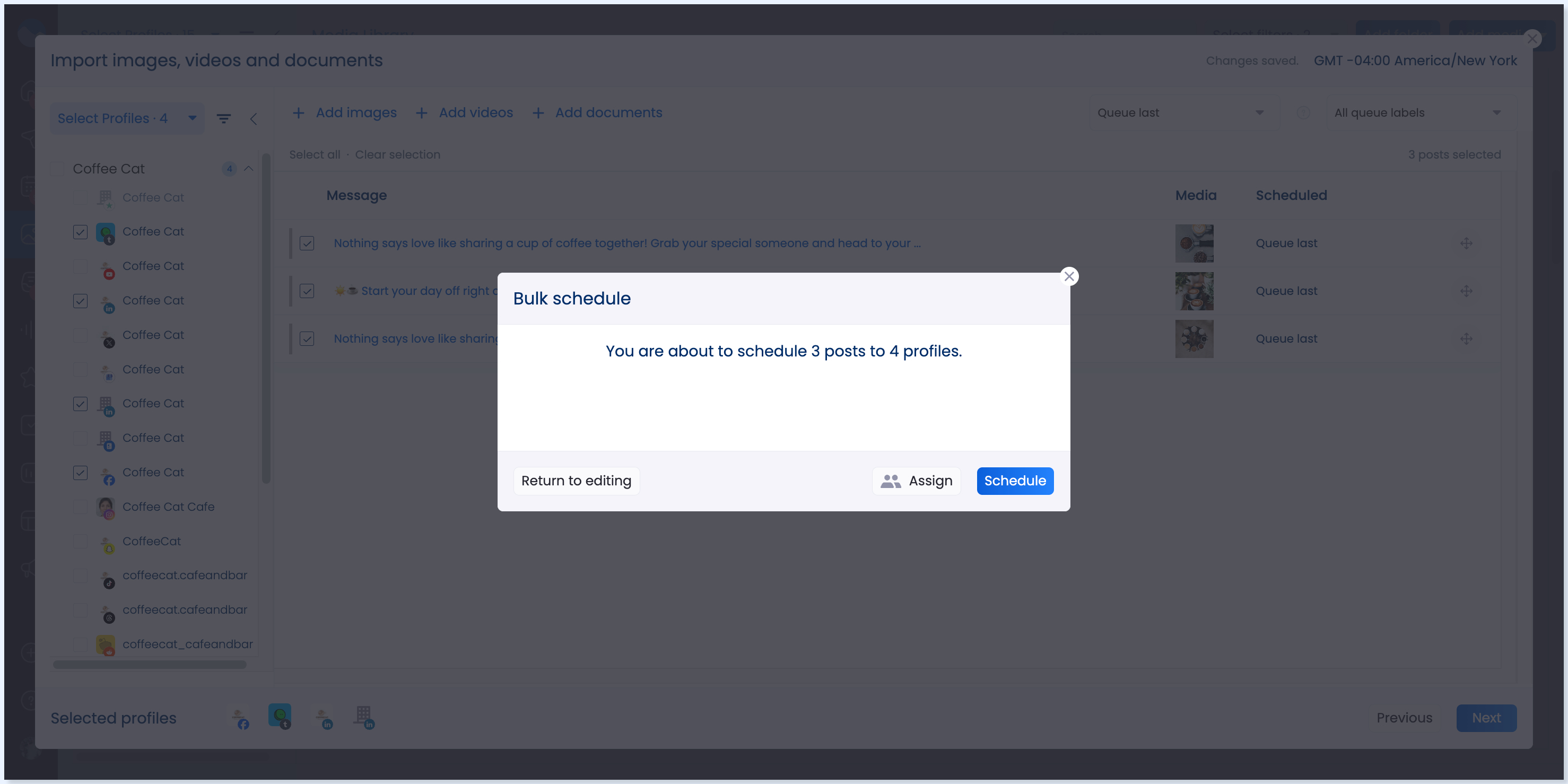
Task: Click Add documents
Action: coord(597,112)
